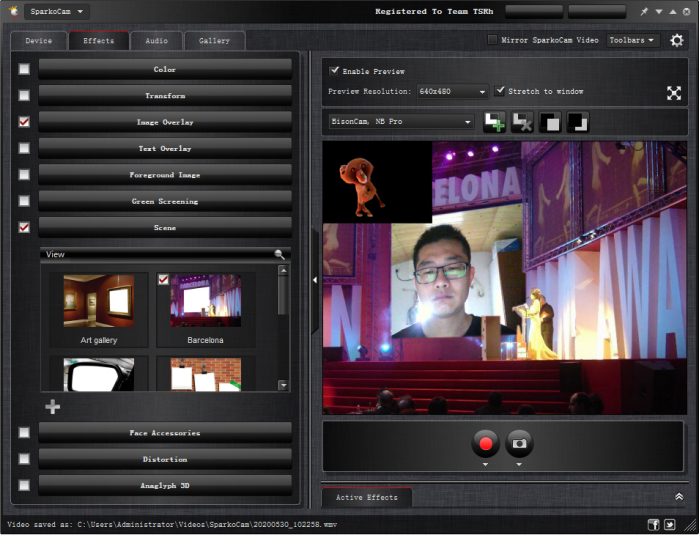Enable the Transform effect checkbox
Screen dimensions: 699x535
pyautogui.click(x=24, y=95)
